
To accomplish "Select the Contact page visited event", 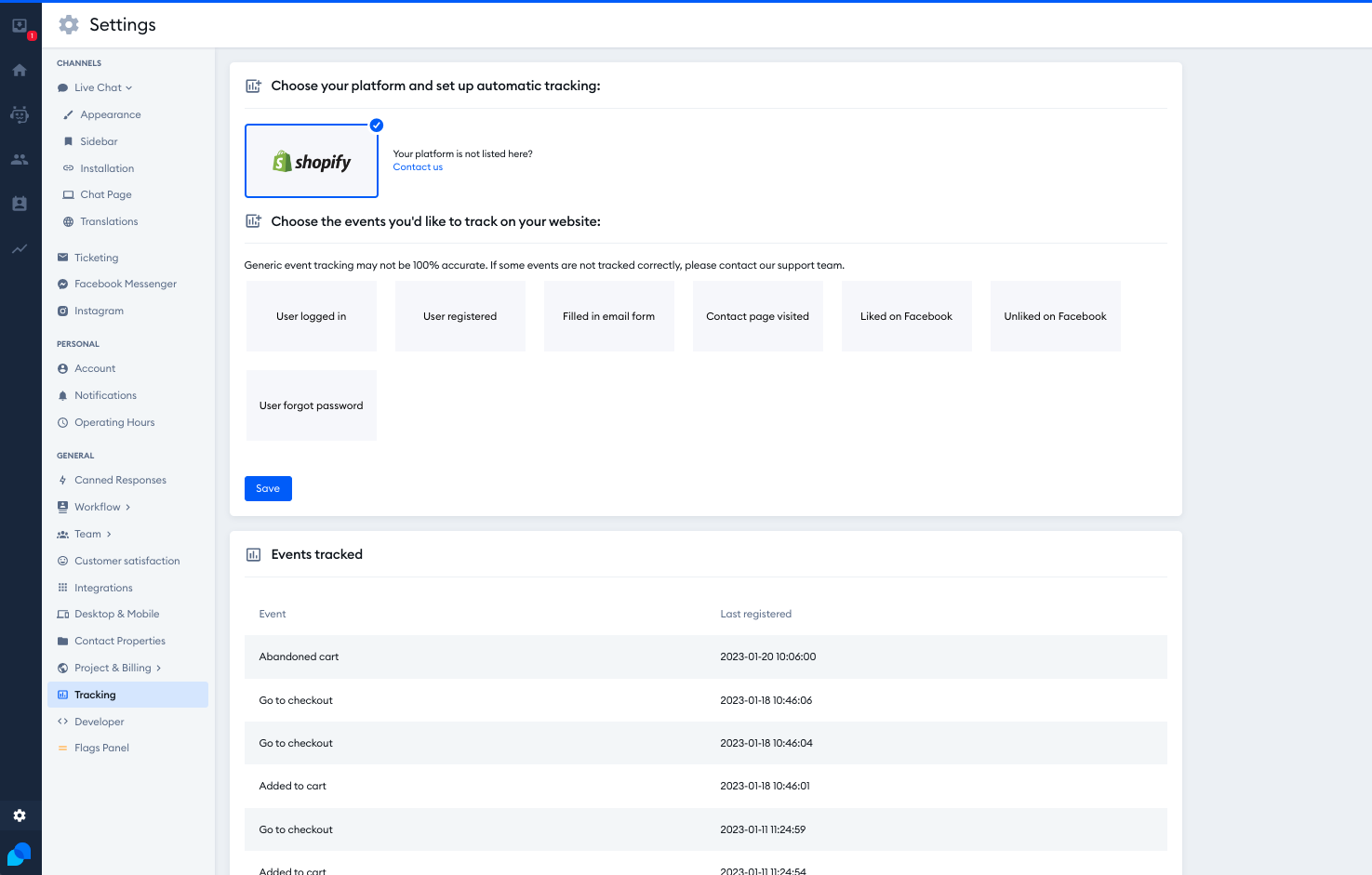I will (x=758, y=316).
